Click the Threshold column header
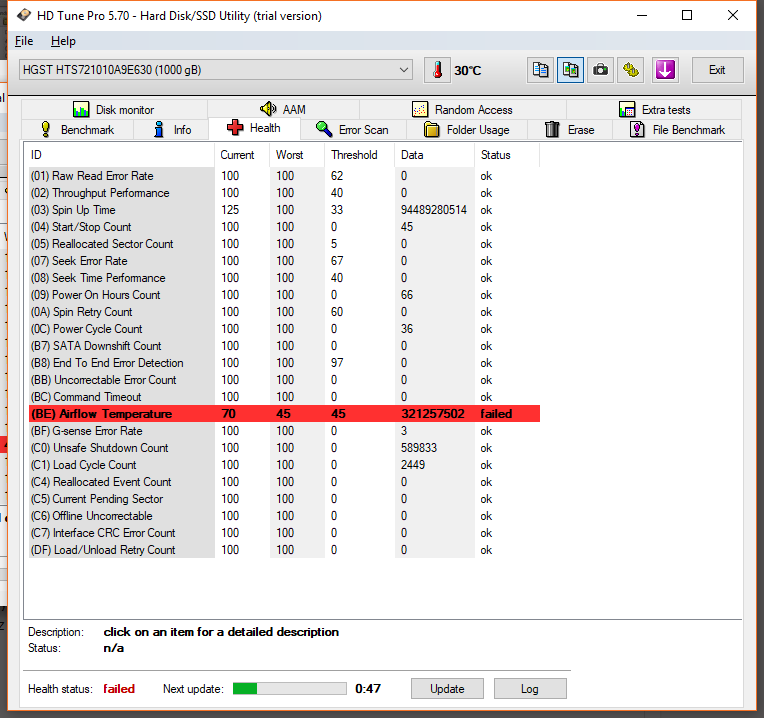764x718 pixels. click(x=359, y=155)
